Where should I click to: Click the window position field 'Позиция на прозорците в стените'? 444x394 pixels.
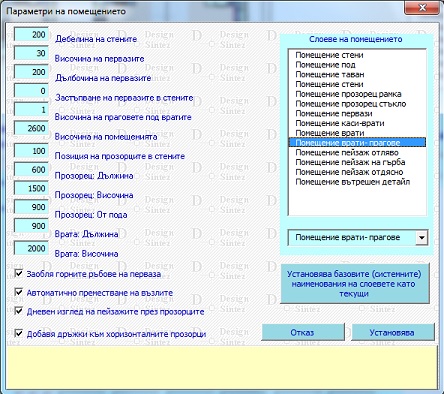pos(31,151)
